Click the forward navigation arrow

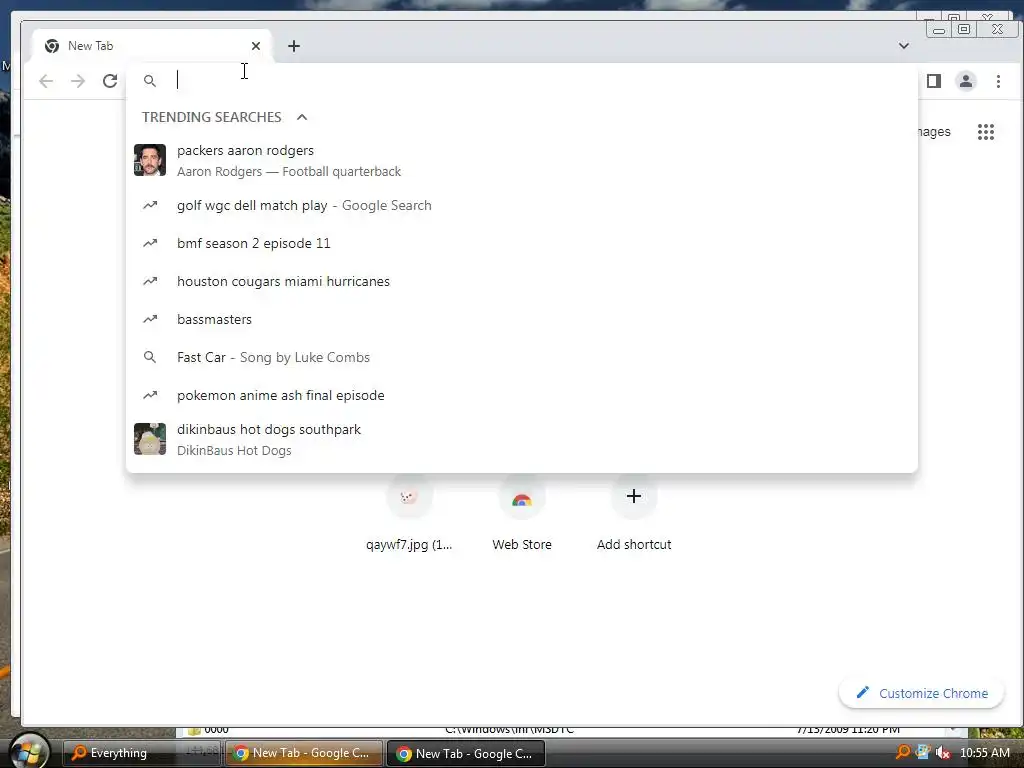[x=78, y=81]
